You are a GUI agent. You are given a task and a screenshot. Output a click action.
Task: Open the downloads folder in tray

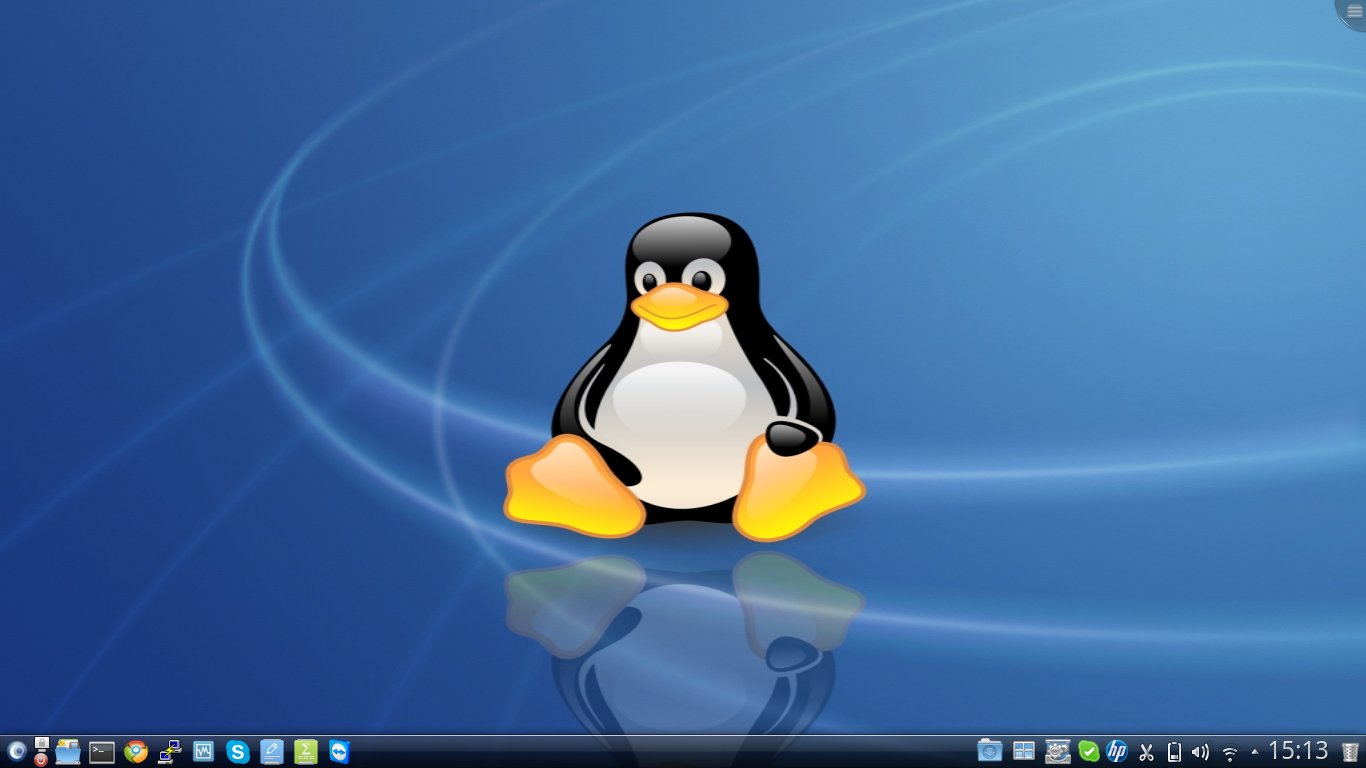click(x=990, y=751)
